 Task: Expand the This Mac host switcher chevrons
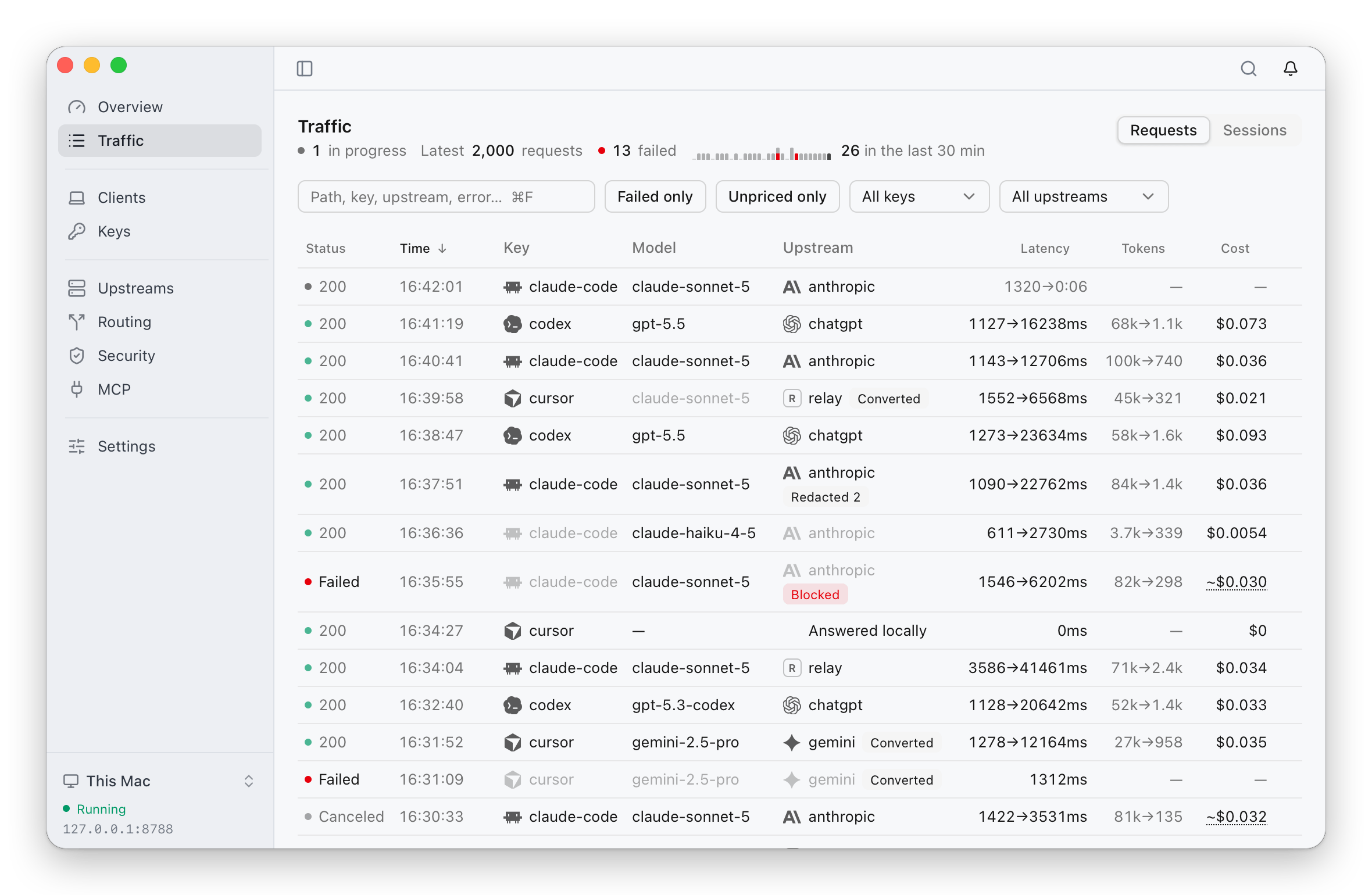249,781
